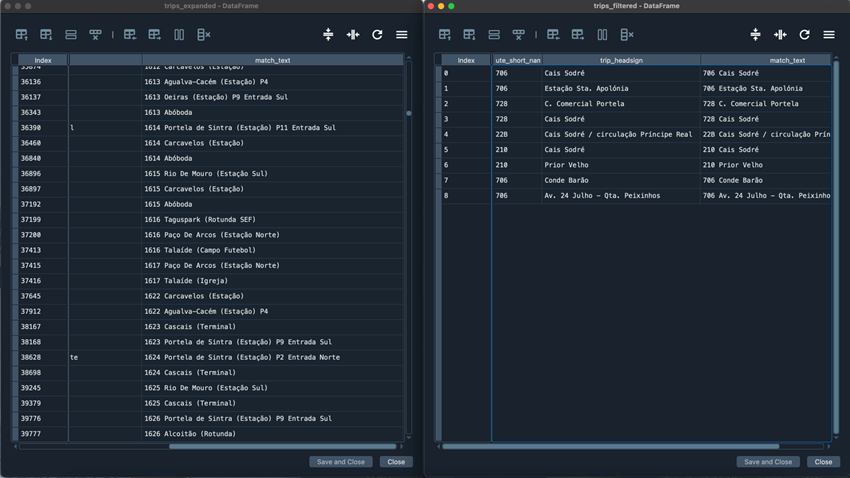Viewport: 850px width, 478px height.
Task: Click match_text column header in trips_expanded
Action: (x=273, y=60)
